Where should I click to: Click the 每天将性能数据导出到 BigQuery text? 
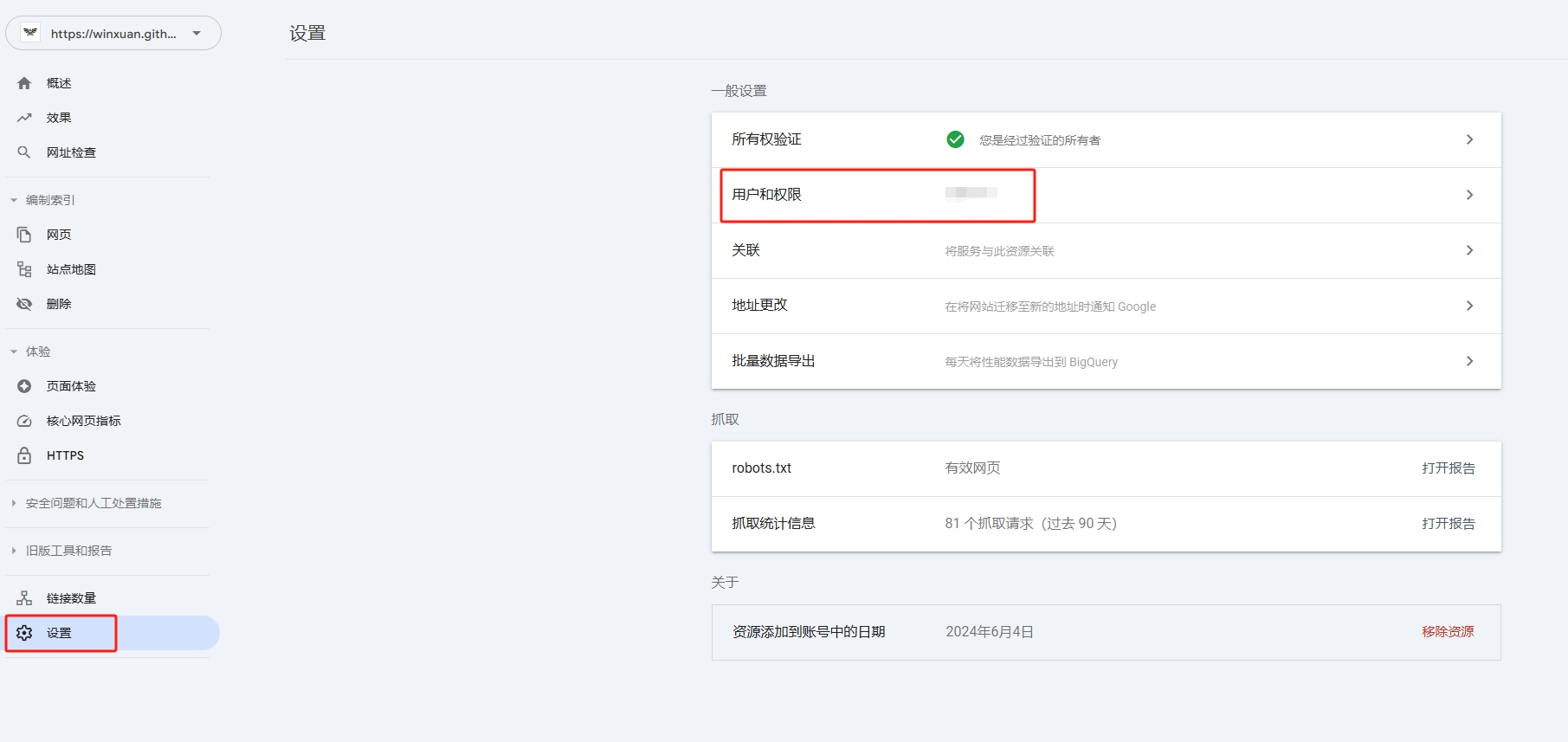(x=1031, y=362)
